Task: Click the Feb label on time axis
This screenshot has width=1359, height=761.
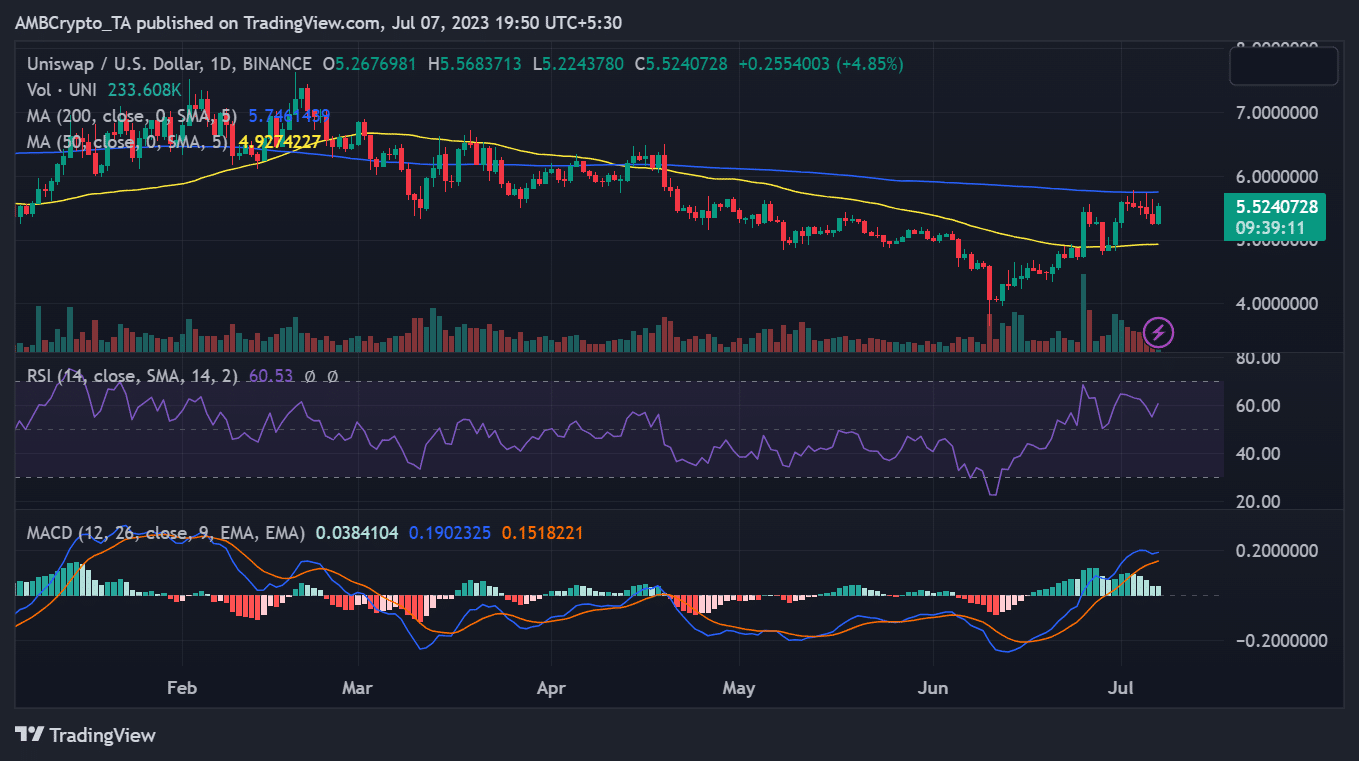Action: point(182,689)
